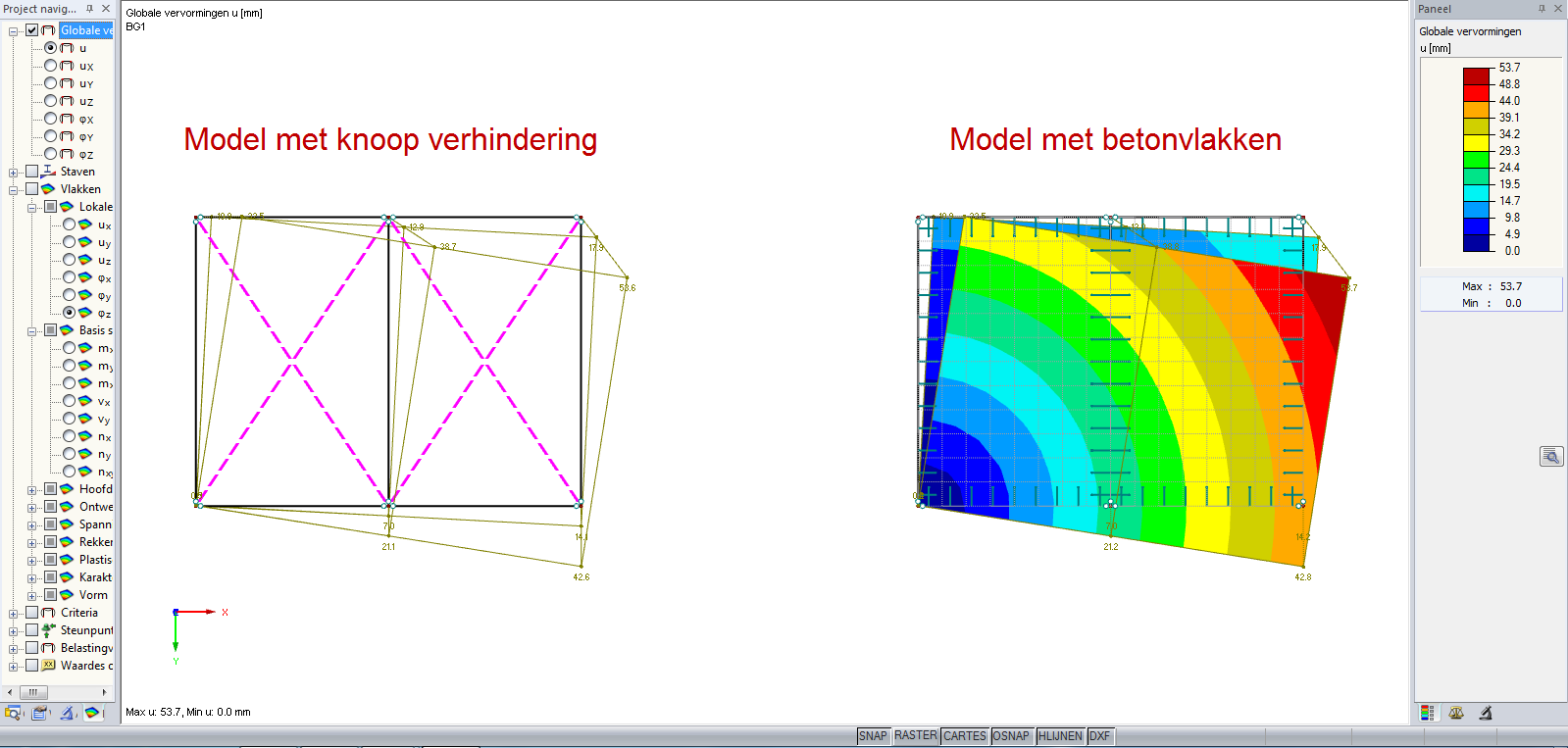
Task: Expand the Ontwe tree node
Action: pyautogui.click(x=32, y=508)
